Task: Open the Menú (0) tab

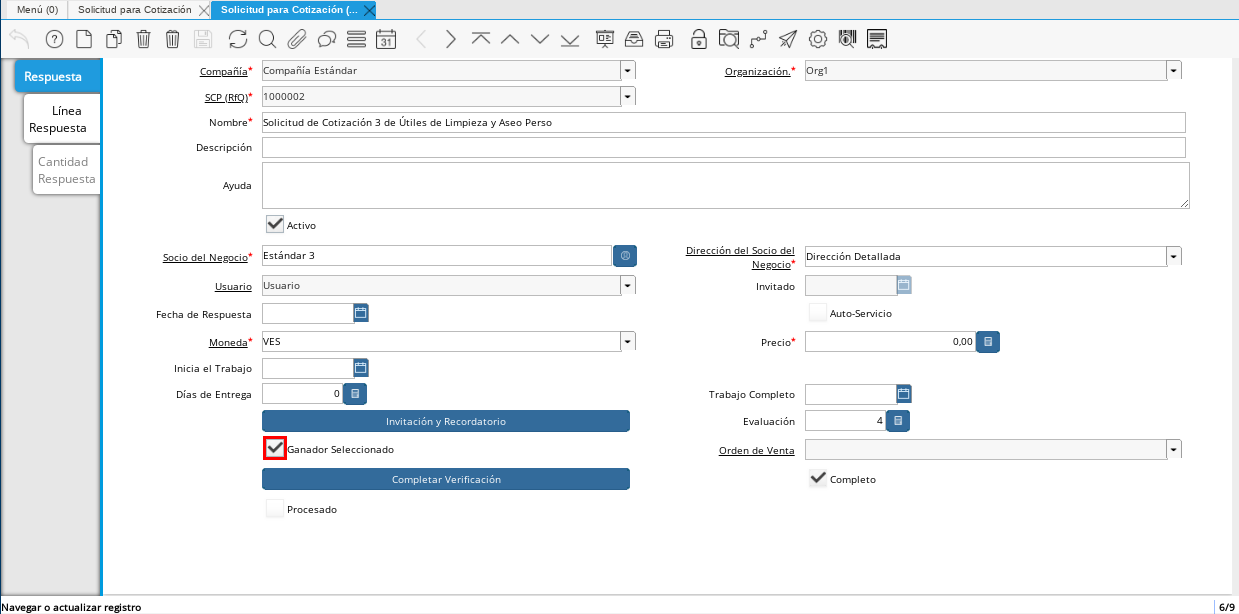Action: tap(37, 9)
